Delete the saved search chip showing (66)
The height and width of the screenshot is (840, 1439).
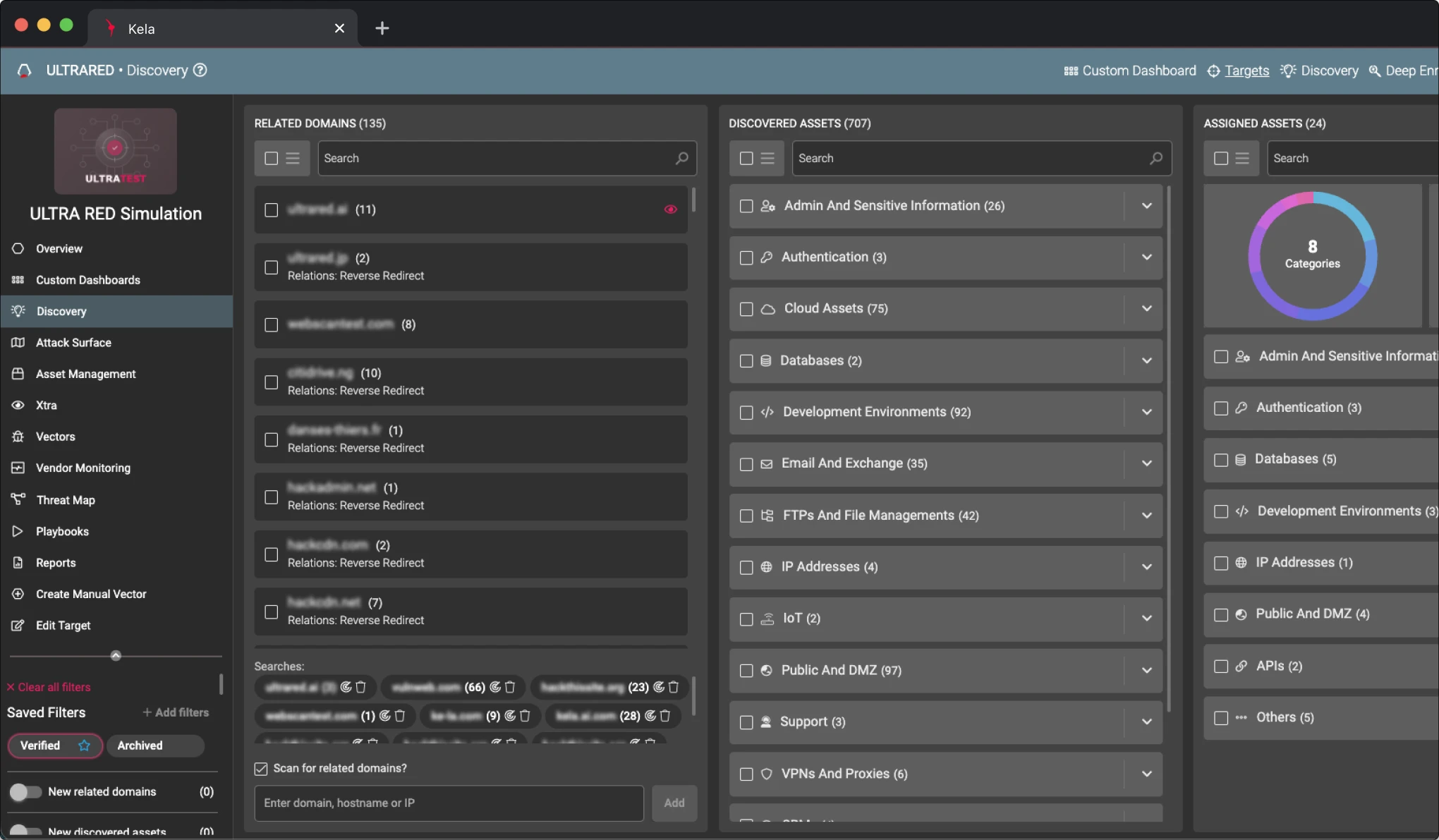coord(510,687)
